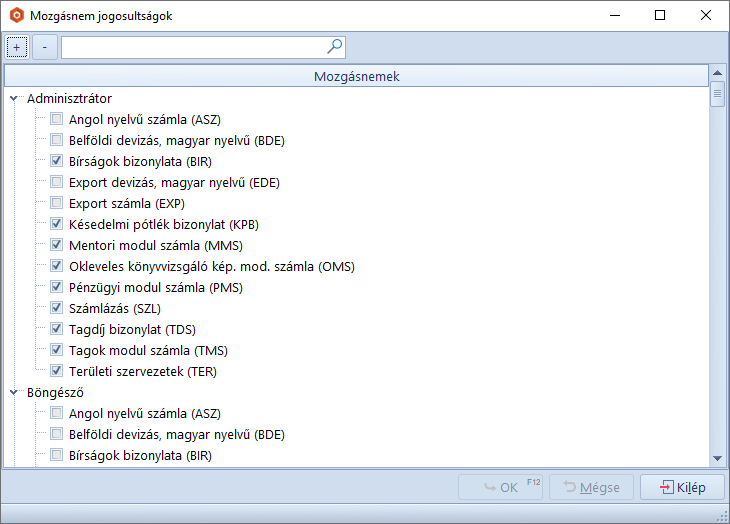This screenshot has width=730, height=524.
Task: Close the window with the X button
Action: click(x=706, y=16)
